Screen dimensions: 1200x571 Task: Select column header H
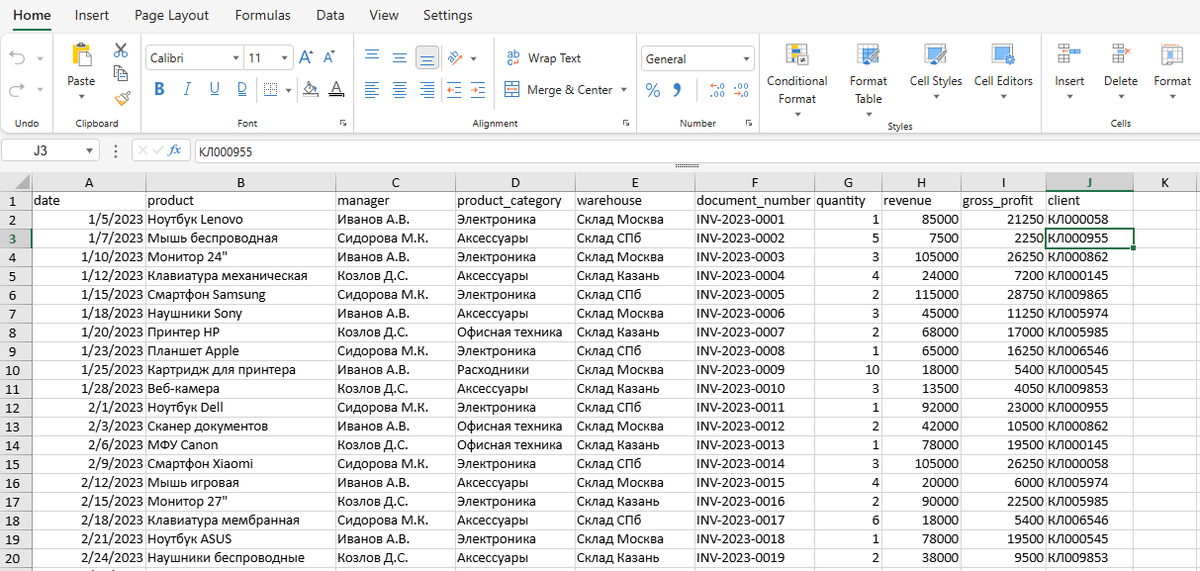[x=920, y=182]
